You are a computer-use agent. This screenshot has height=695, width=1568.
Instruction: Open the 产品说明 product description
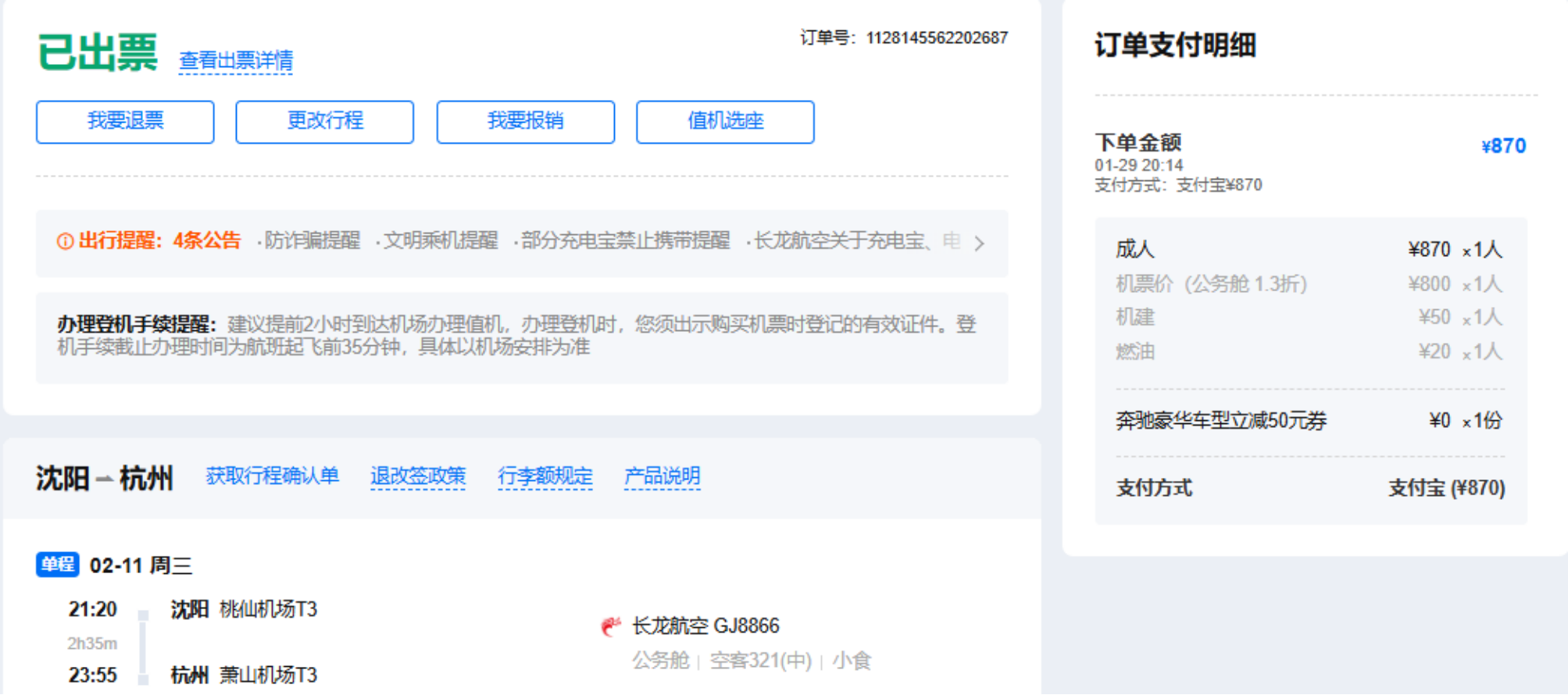coord(662,476)
